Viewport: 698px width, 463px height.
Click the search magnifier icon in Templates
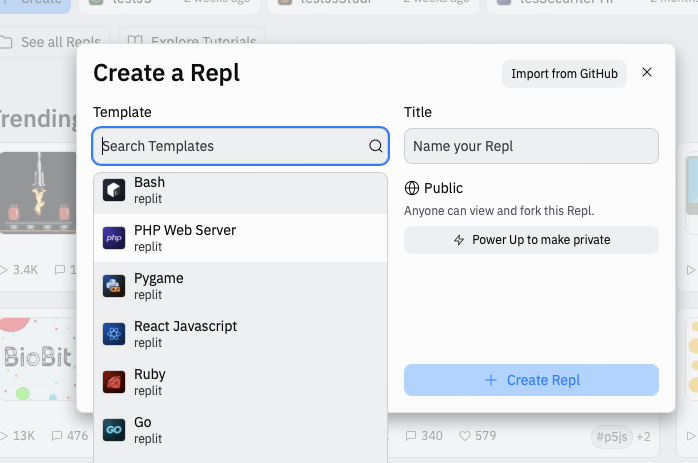pyautogui.click(x=375, y=146)
